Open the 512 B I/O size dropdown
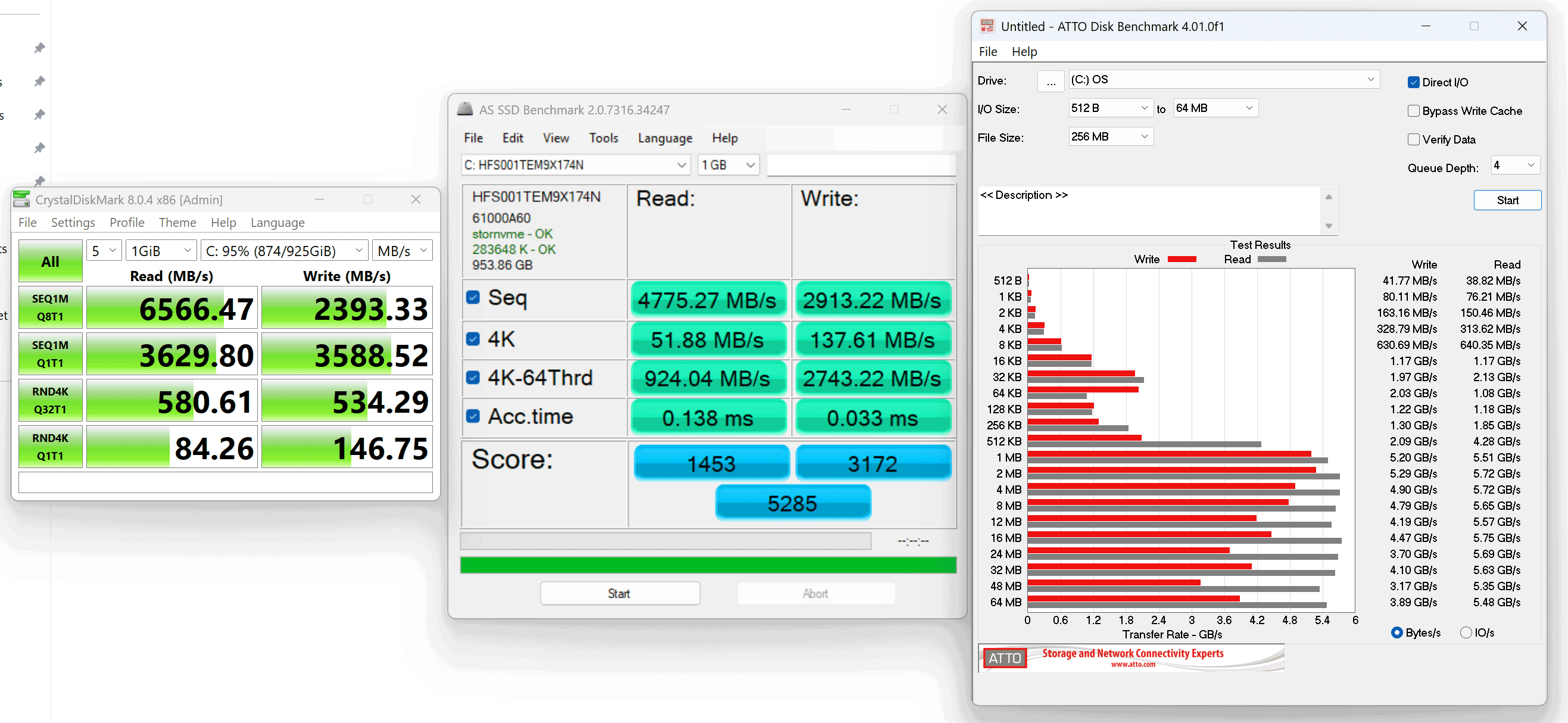Viewport: 1568px width, 723px height. 1110,108
